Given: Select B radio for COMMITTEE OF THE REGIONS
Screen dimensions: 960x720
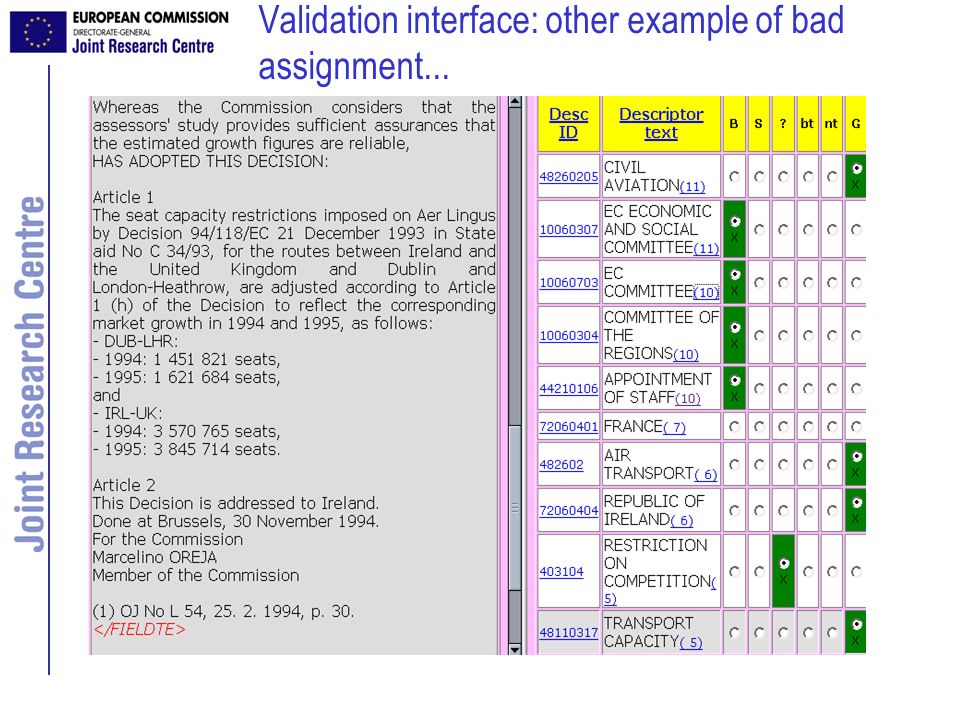Looking at the screenshot, I should pos(735,328).
